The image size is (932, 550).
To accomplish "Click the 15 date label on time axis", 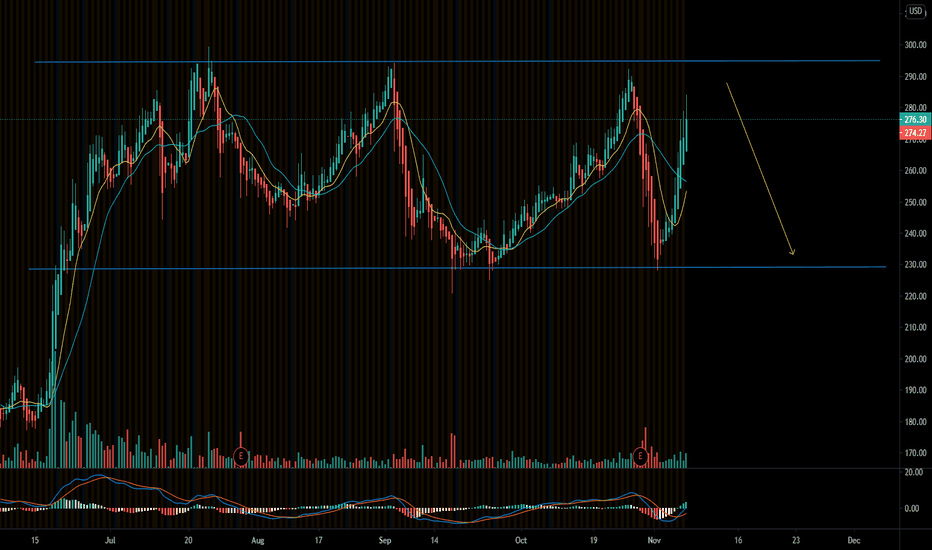I will [x=35, y=540].
